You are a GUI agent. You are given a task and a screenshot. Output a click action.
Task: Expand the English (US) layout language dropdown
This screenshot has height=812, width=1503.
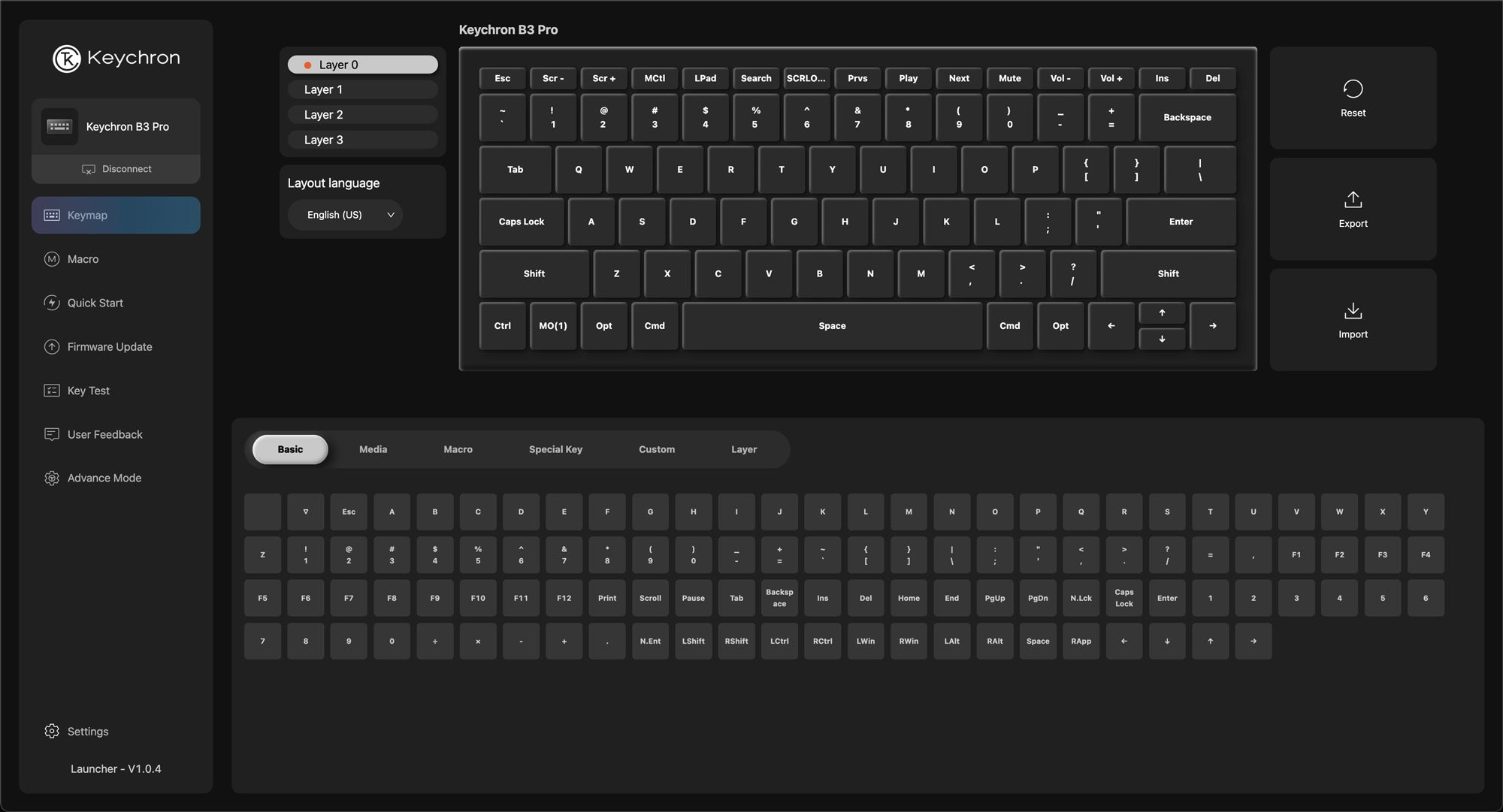(x=346, y=215)
